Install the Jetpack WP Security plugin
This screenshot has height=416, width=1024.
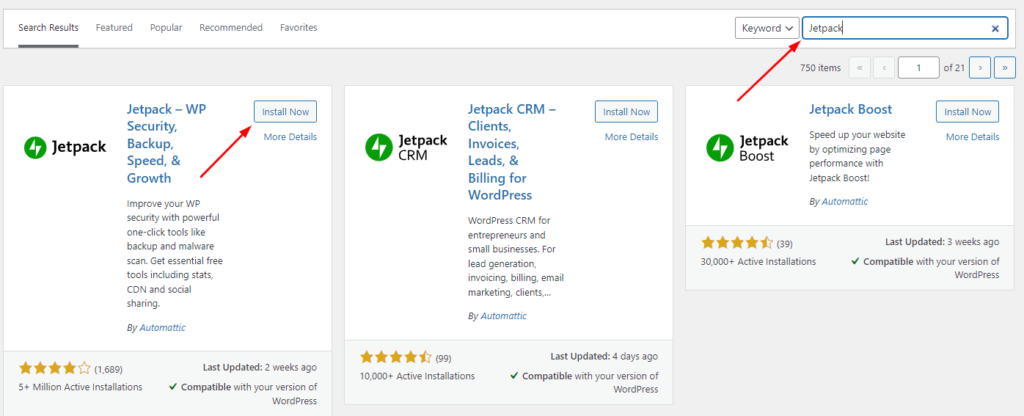[x=285, y=112]
